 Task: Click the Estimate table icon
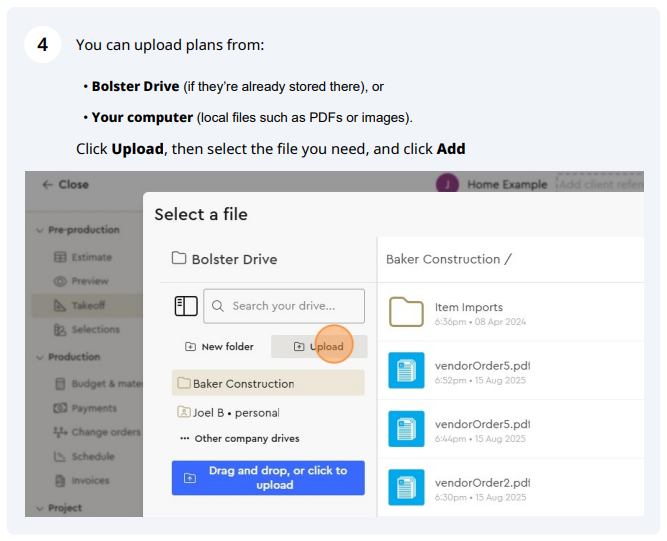click(x=60, y=257)
